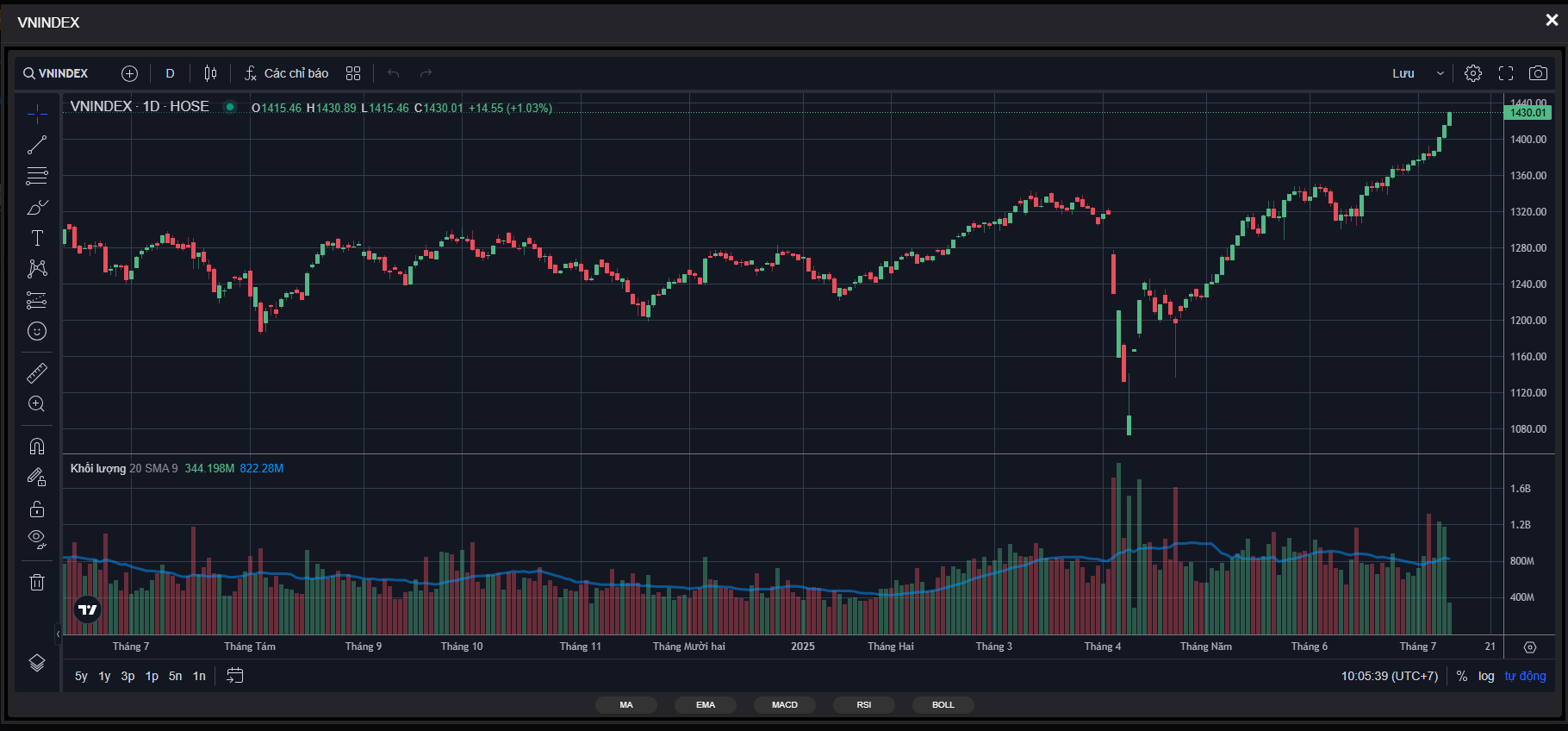Activate the zoom in tool
The image size is (1568, 731).
click(37, 404)
